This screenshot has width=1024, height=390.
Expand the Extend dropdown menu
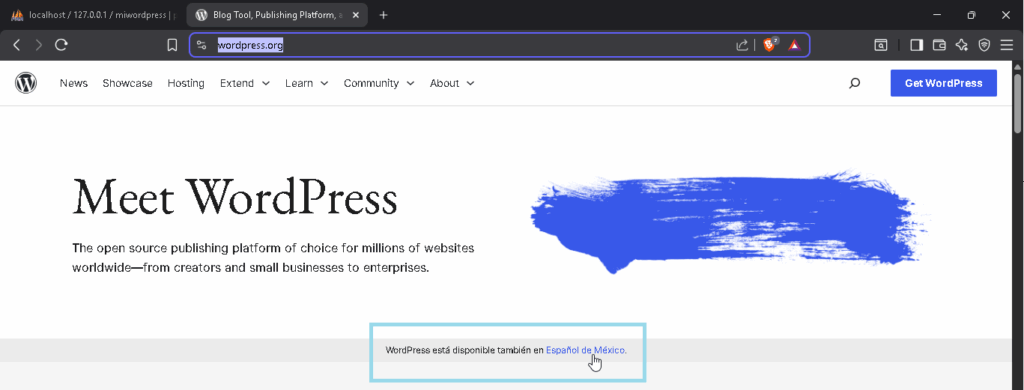(245, 83)
